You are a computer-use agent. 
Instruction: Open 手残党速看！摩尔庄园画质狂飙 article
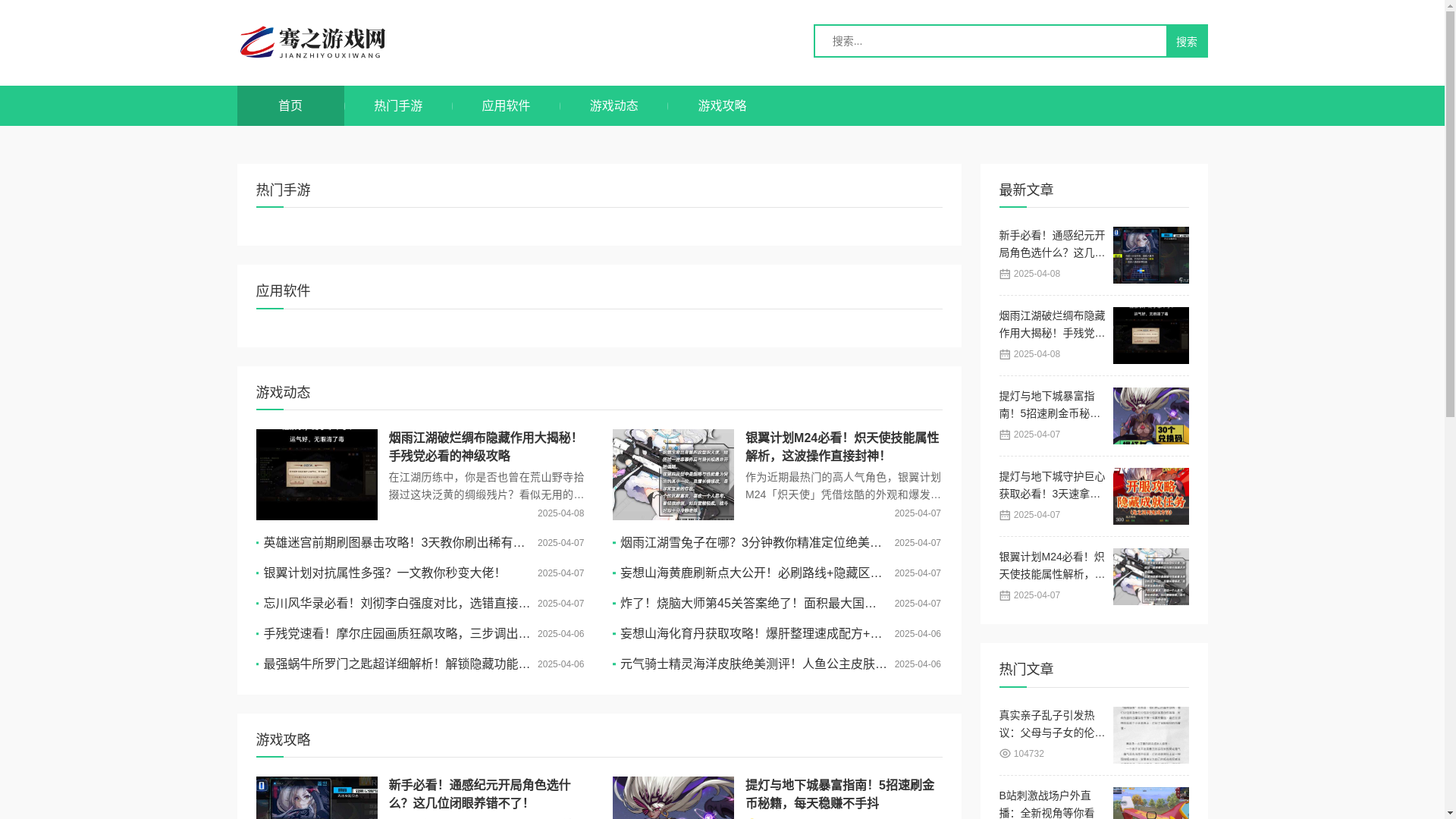pos(397,634)
